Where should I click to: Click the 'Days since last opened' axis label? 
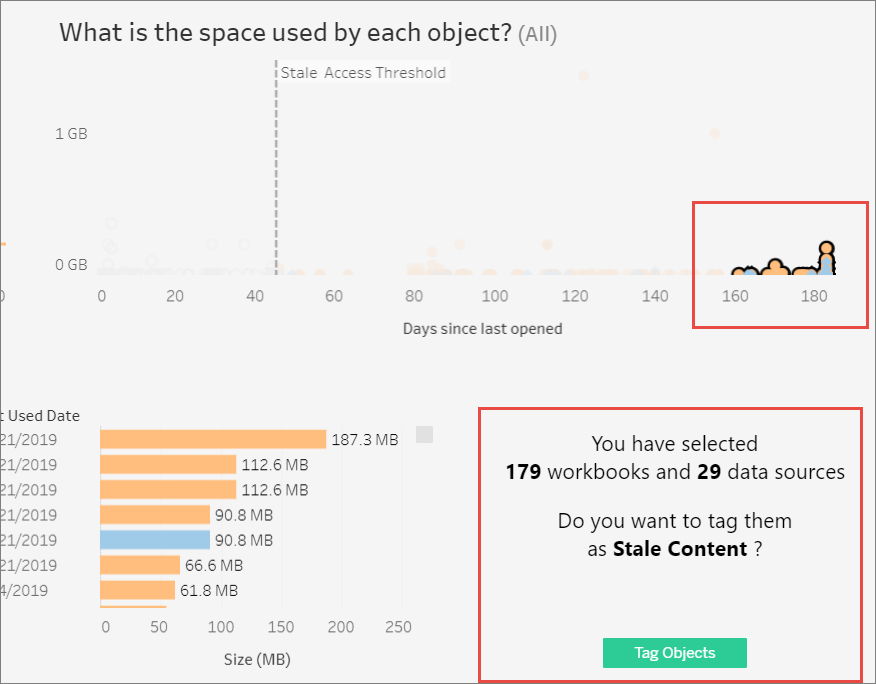[x=483, y=329]
